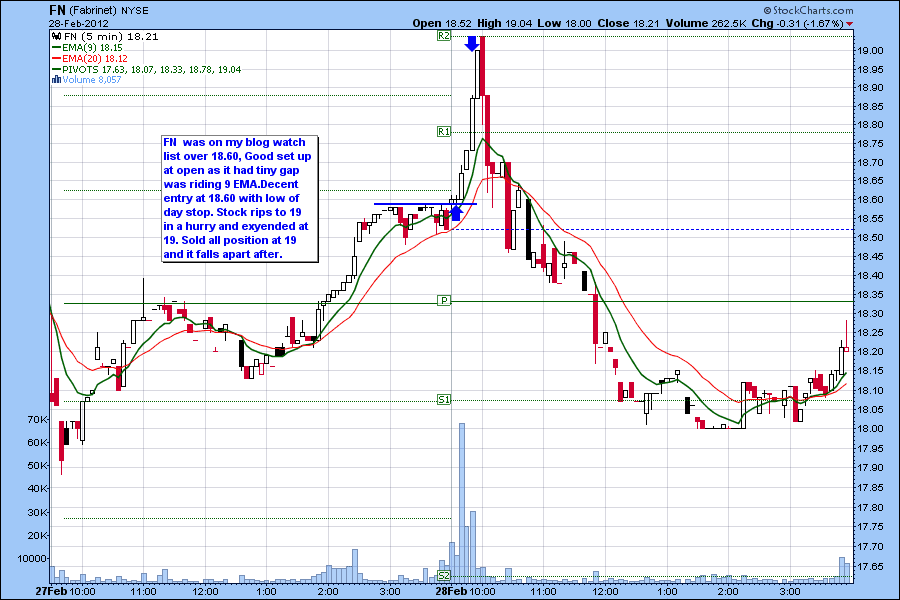Click the 17.65 price axis label
The height and width of the screenshot is (600, 900).
(x=871, y=567)
